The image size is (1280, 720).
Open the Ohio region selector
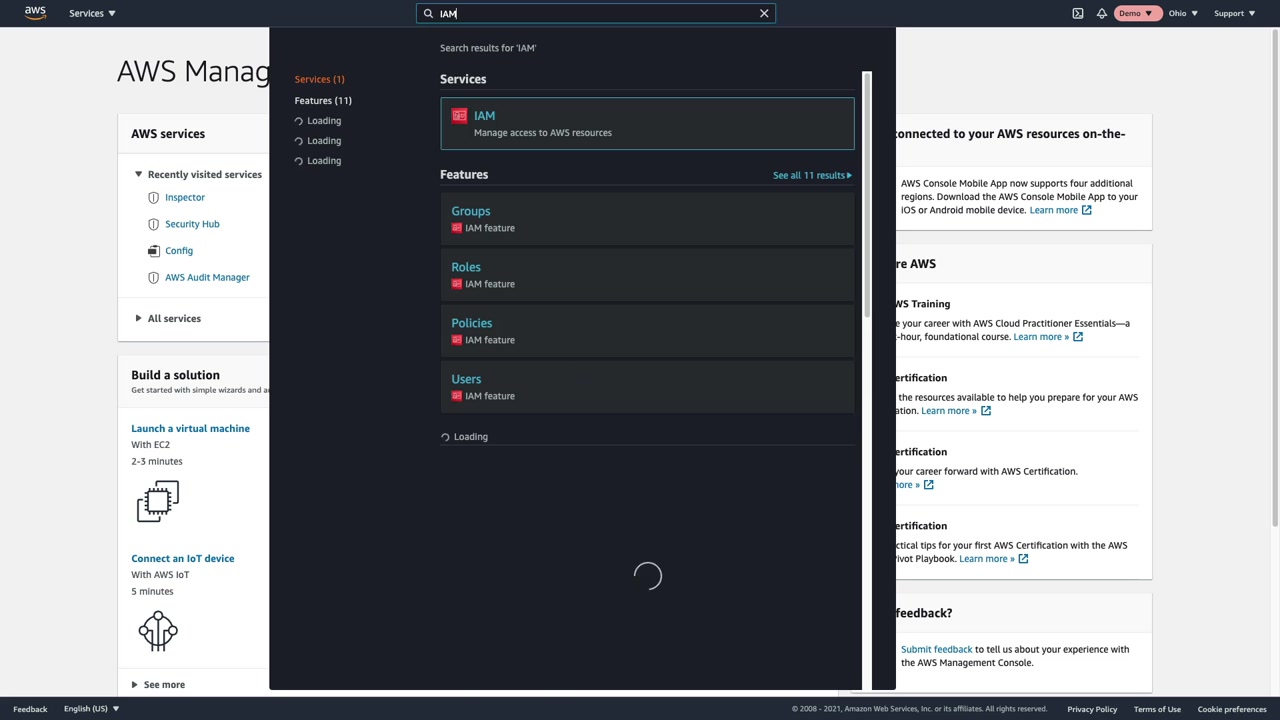(1183, 13)
